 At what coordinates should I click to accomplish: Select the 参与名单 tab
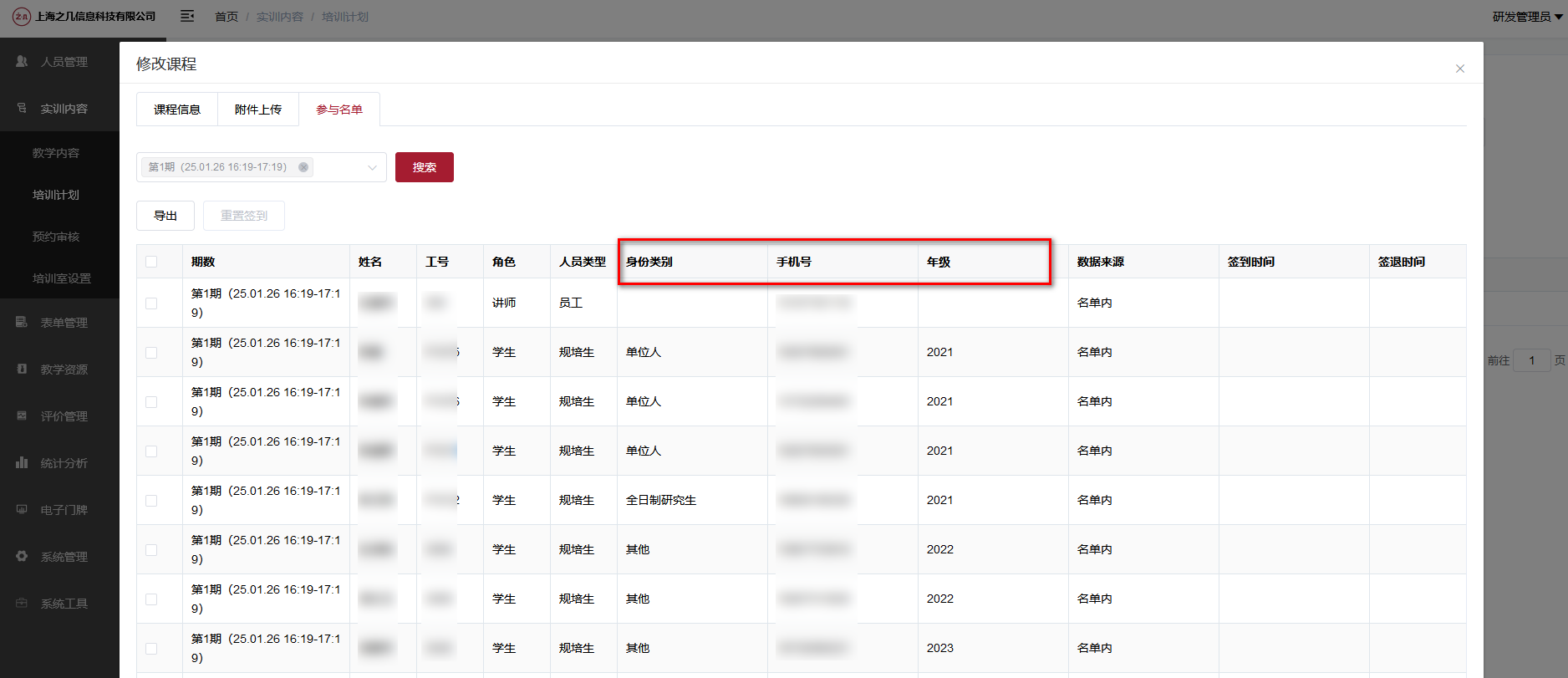tap(339, 110)
